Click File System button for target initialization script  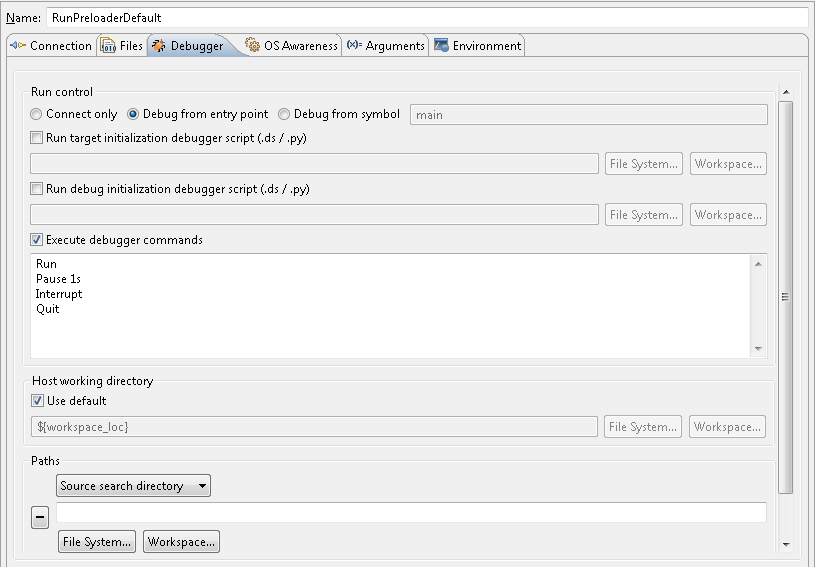pyautogui.click(x=643, y=164)
